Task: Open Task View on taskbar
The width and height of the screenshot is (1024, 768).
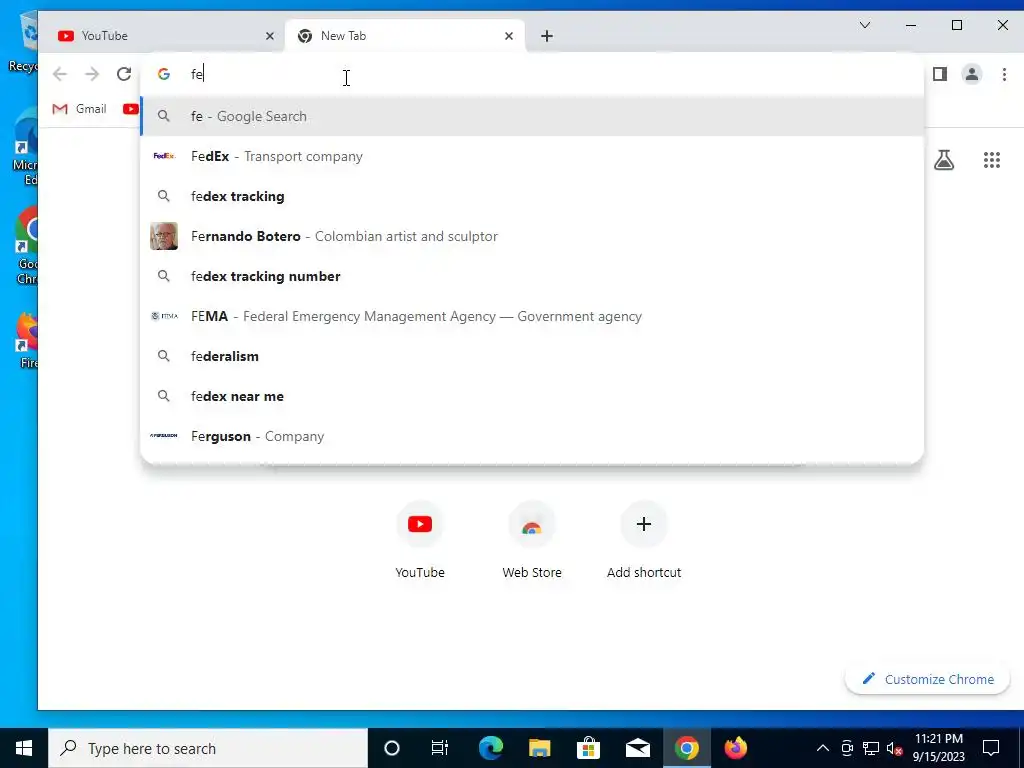Action: pos(440,748)
